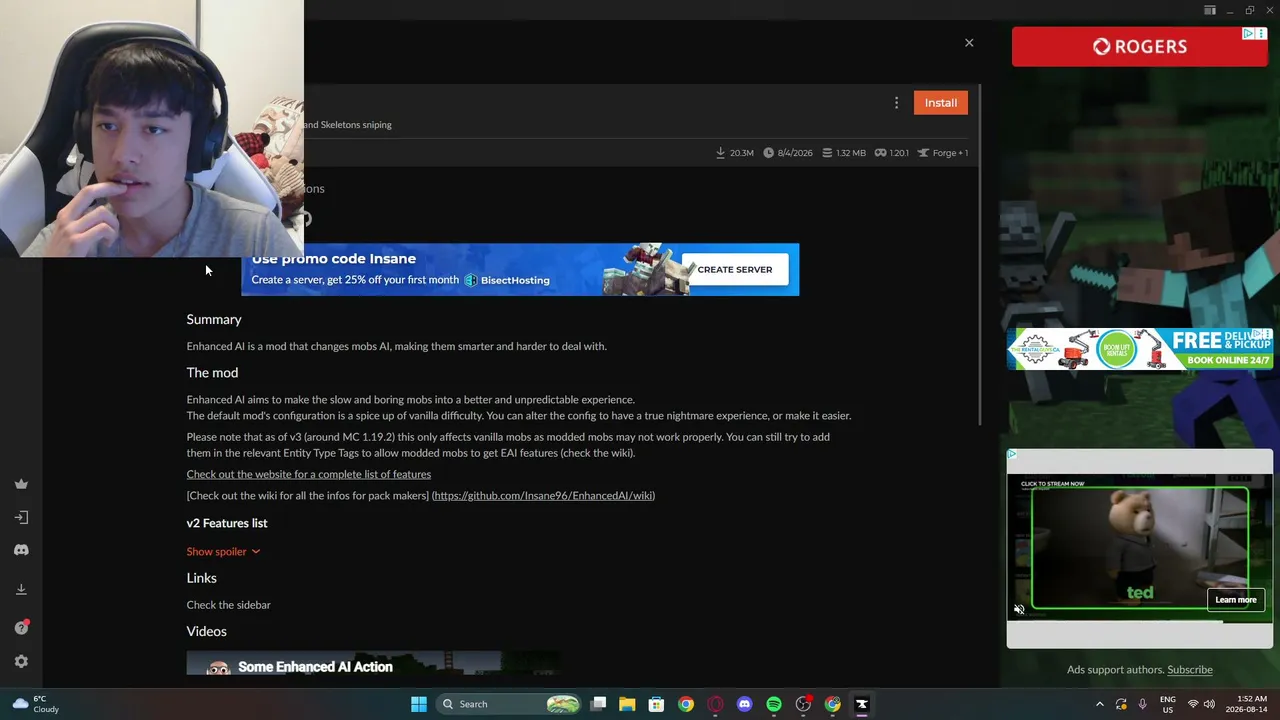Click the taskbar Search box
Viewport: 1280px width, 720px height.
click(x=510, y=704)
